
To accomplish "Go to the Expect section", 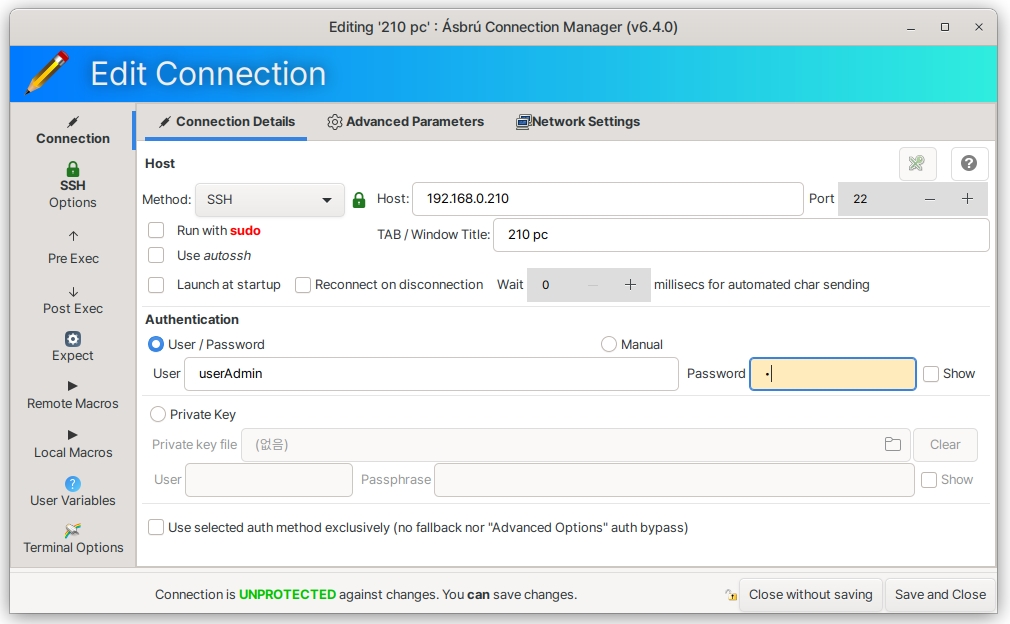I will coord(72,347).
